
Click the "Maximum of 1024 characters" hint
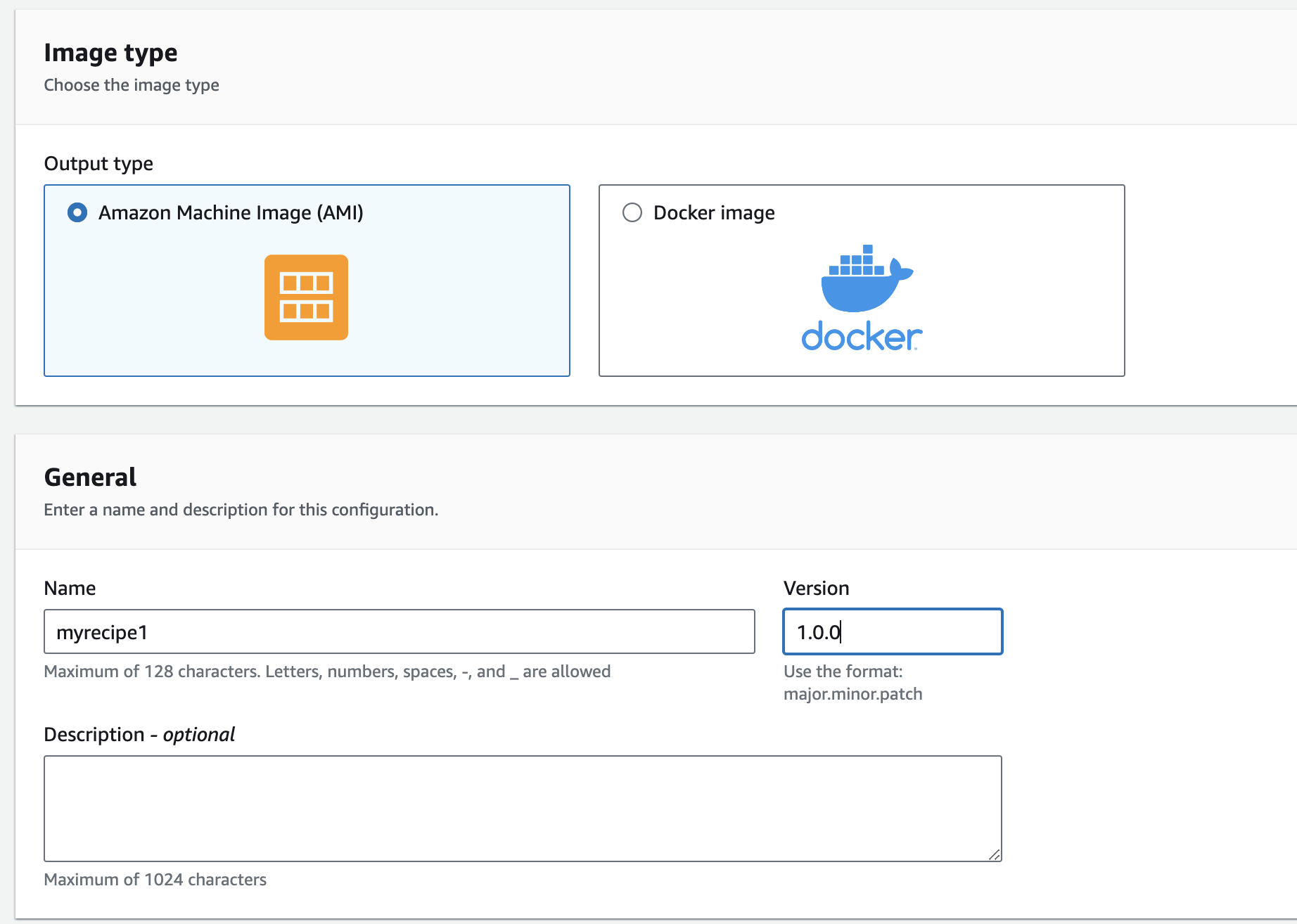pos(155,880)
